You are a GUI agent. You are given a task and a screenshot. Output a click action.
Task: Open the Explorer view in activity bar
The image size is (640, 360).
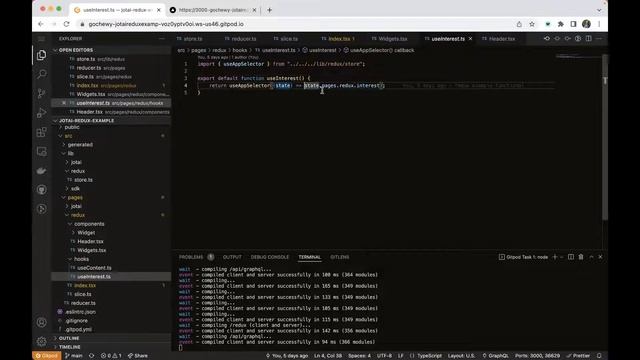[41, 55]
